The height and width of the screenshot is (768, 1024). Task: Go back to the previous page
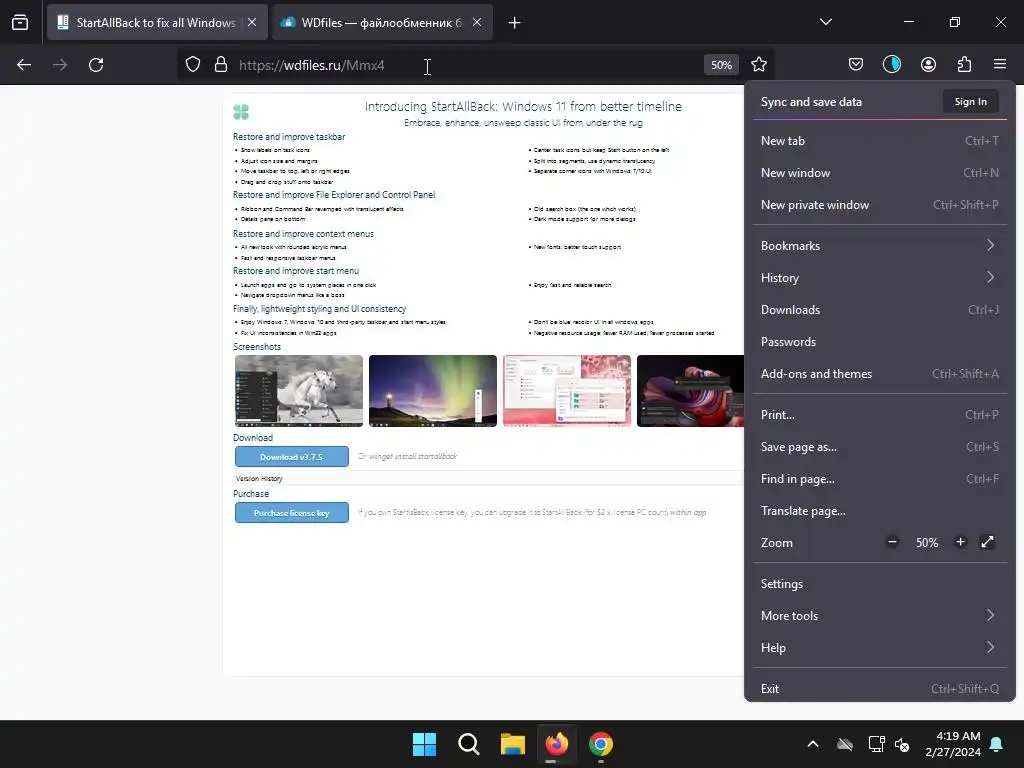pyautogui.click(x=24, y=65)
